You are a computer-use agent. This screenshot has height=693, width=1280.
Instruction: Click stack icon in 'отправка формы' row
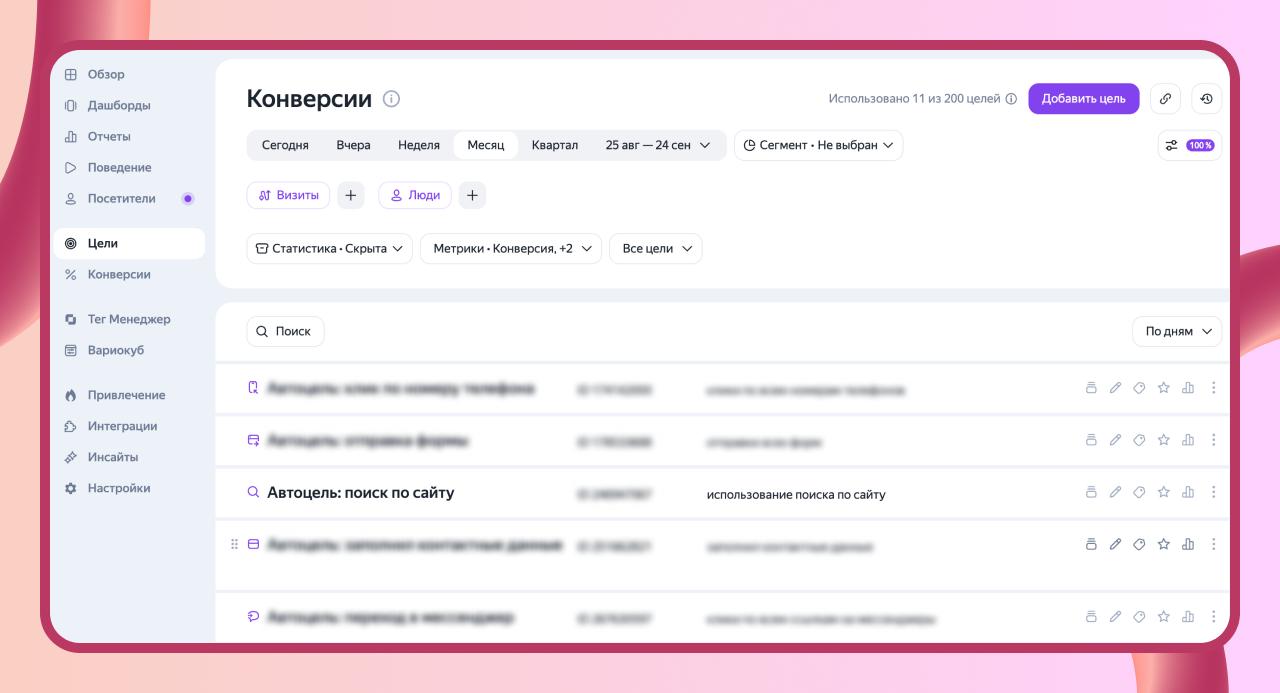1091,440
